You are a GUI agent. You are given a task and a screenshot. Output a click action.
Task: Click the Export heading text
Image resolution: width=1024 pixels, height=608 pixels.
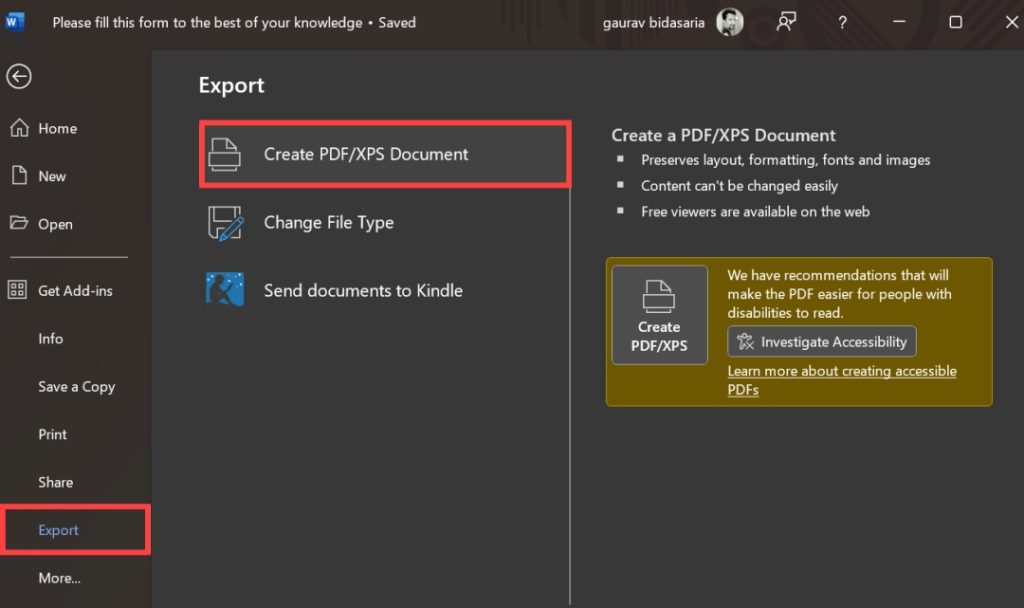click(232, 86)
